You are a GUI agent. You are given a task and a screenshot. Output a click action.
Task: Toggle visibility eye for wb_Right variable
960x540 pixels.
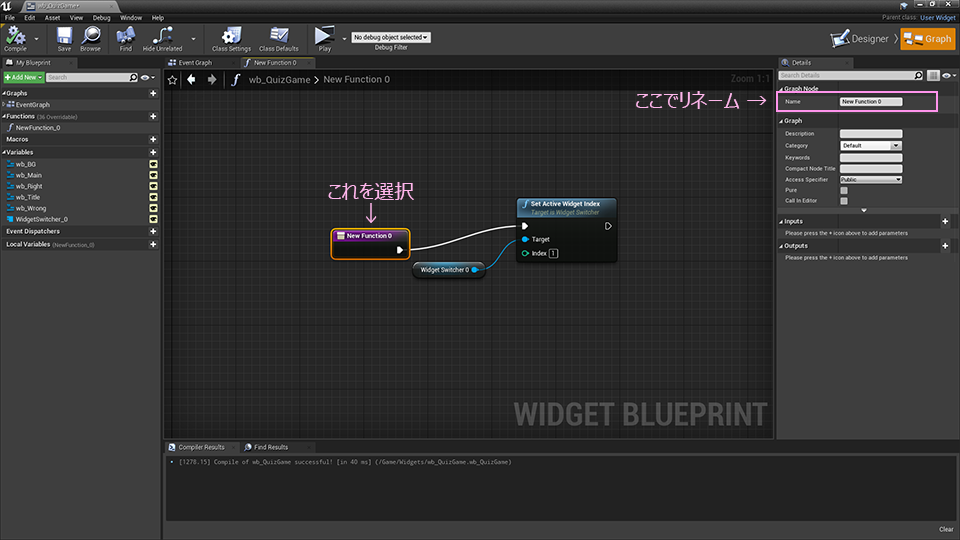[153, 186]
